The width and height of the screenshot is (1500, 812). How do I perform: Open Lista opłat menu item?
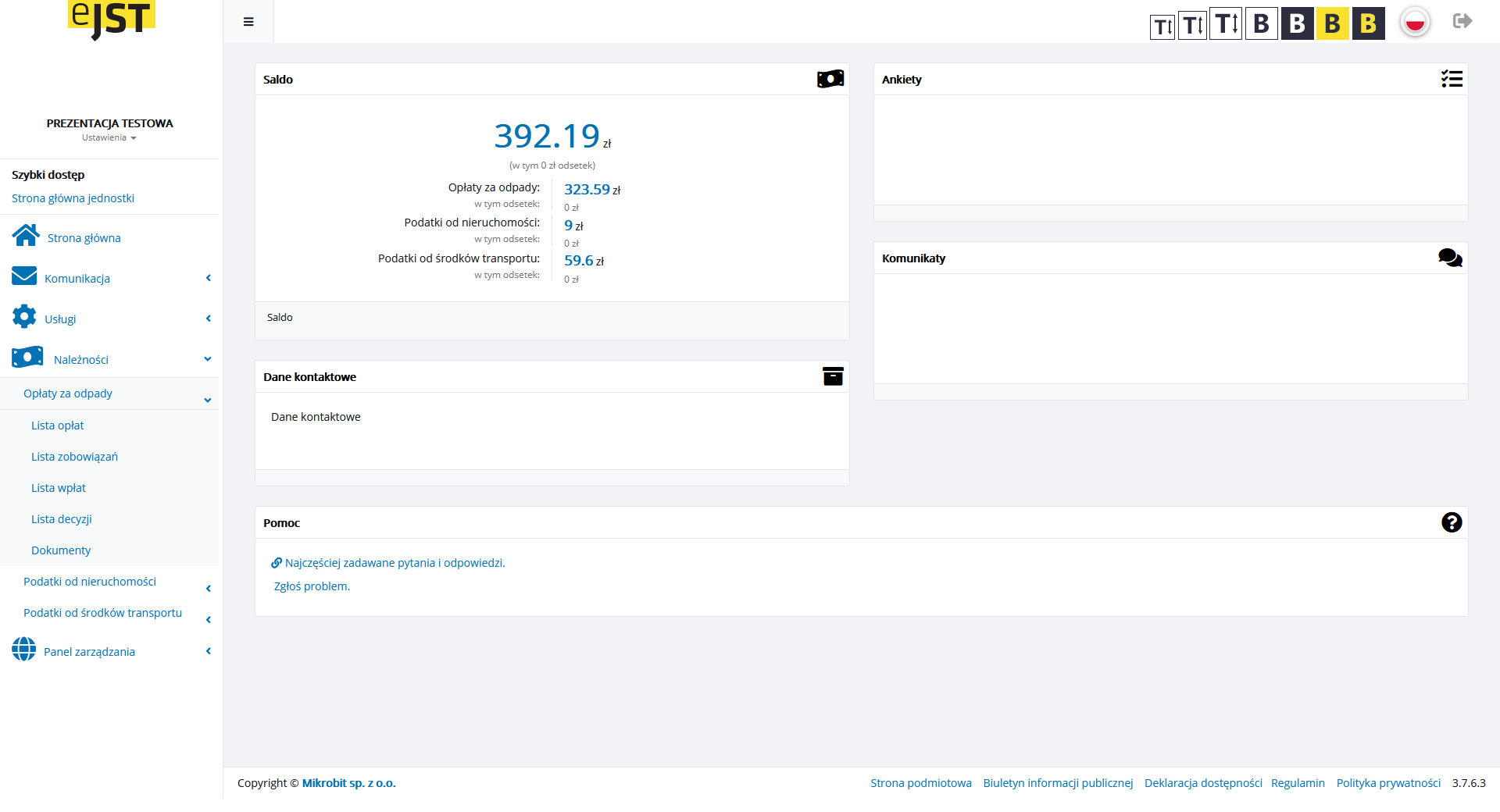[x=58, y=426]
